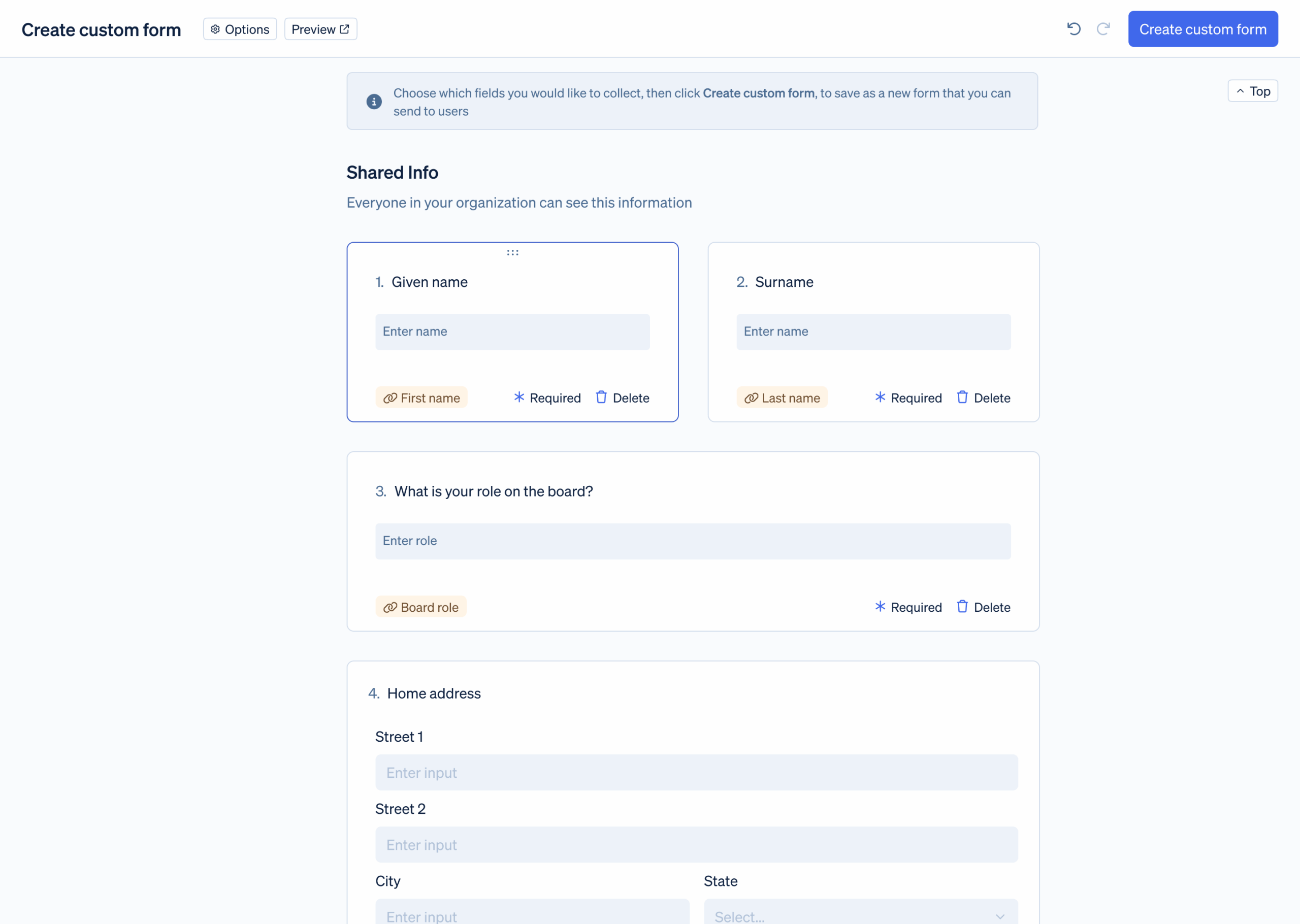Click the Shared Info section heading

click(393, 173)
